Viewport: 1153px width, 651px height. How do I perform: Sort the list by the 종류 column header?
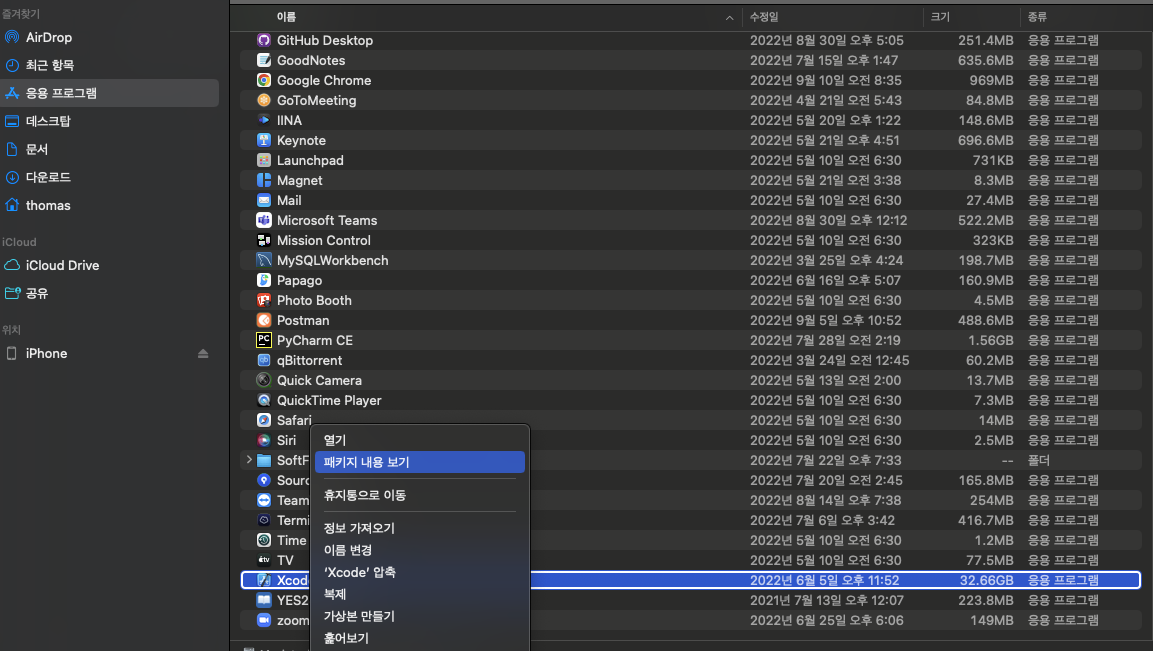point(1037,17)
